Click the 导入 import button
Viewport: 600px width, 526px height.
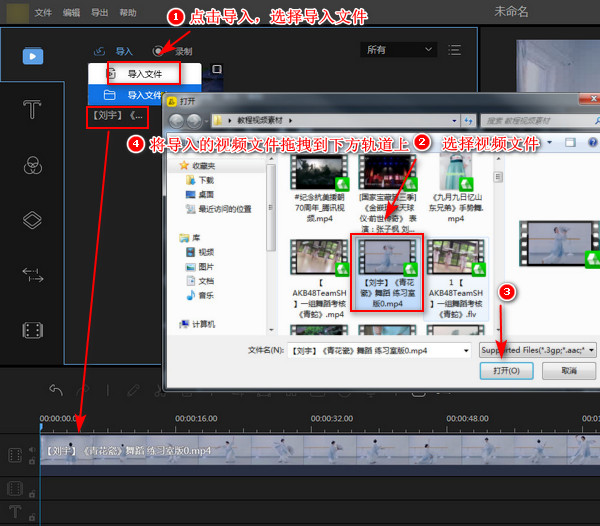(x=113, y=51)
